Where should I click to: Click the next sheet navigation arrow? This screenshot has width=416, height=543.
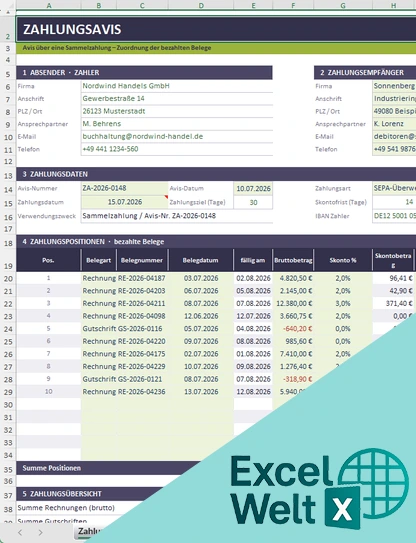41,533
